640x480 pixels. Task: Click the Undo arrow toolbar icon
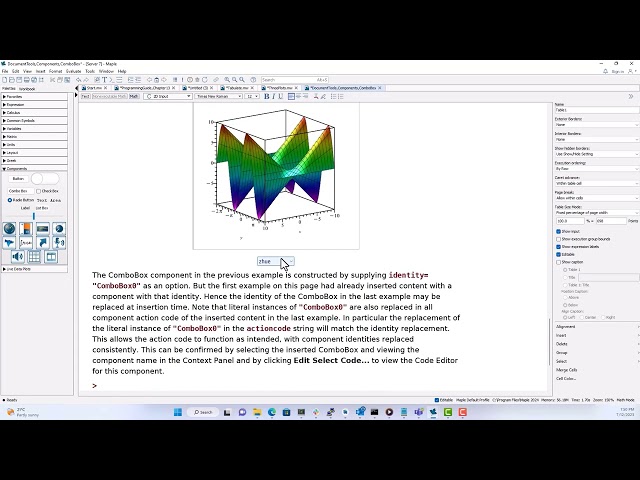point(79,80)
